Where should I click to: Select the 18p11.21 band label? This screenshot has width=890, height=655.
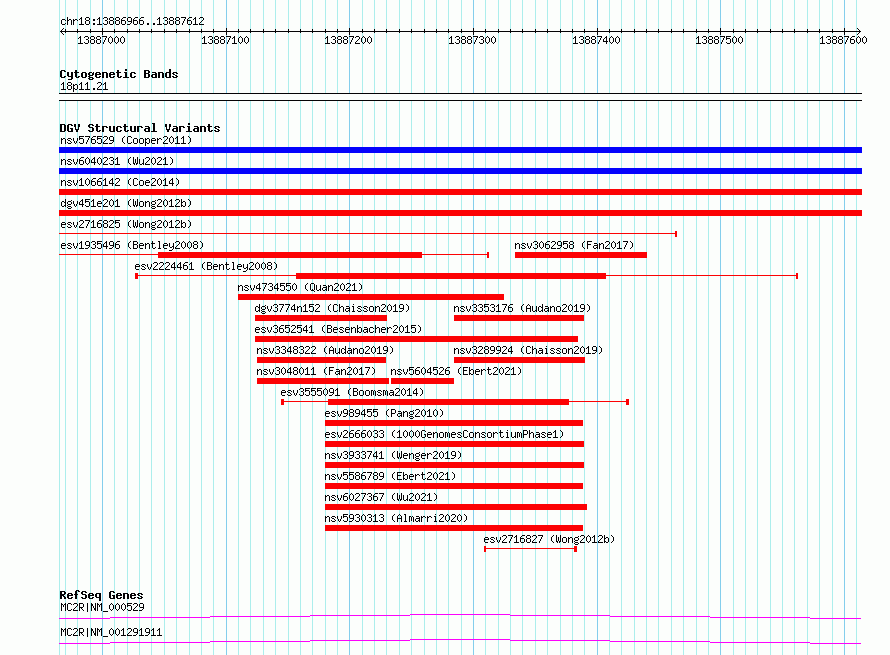click(84, 86)
